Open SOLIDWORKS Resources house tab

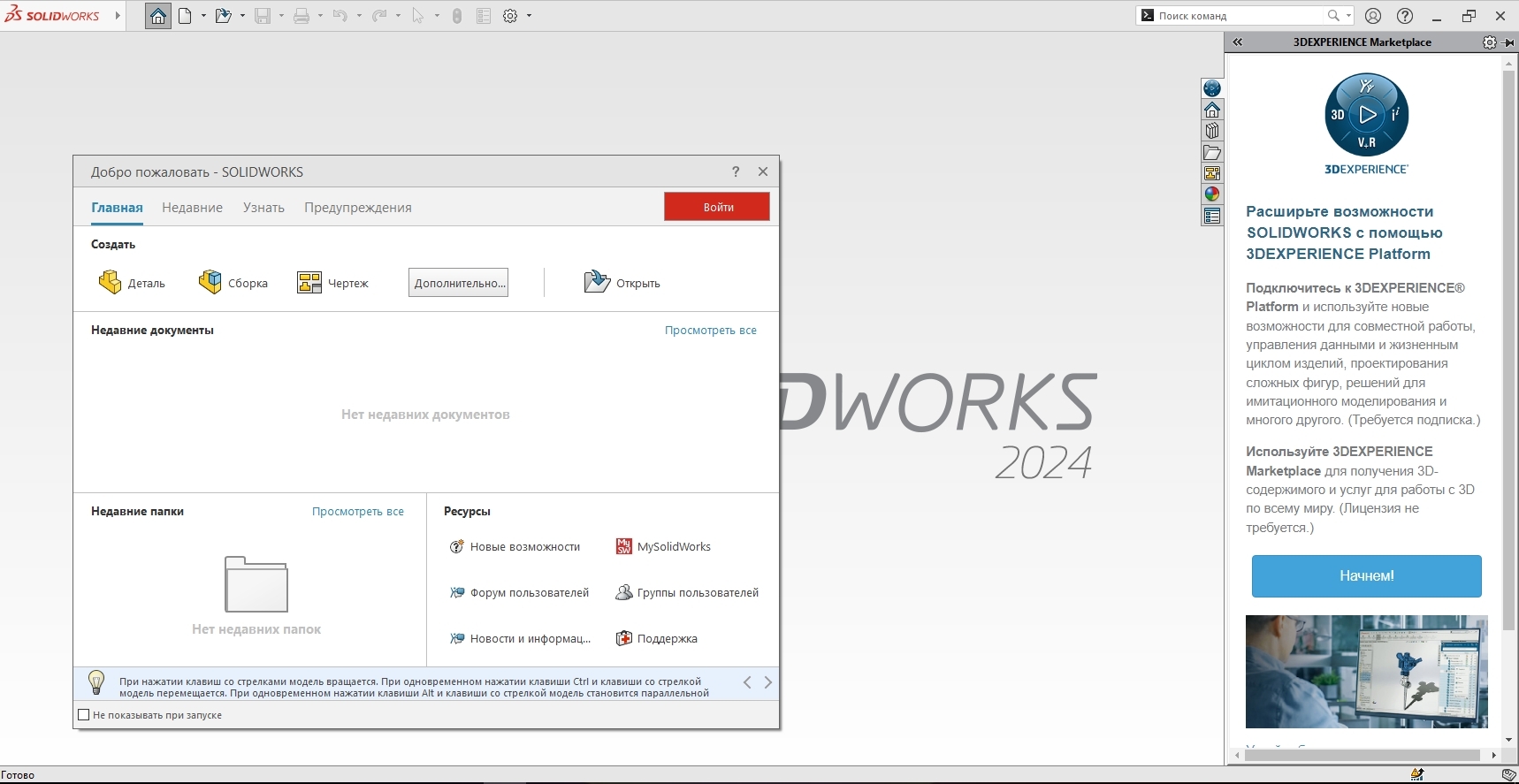click(x=1212, y=110)
